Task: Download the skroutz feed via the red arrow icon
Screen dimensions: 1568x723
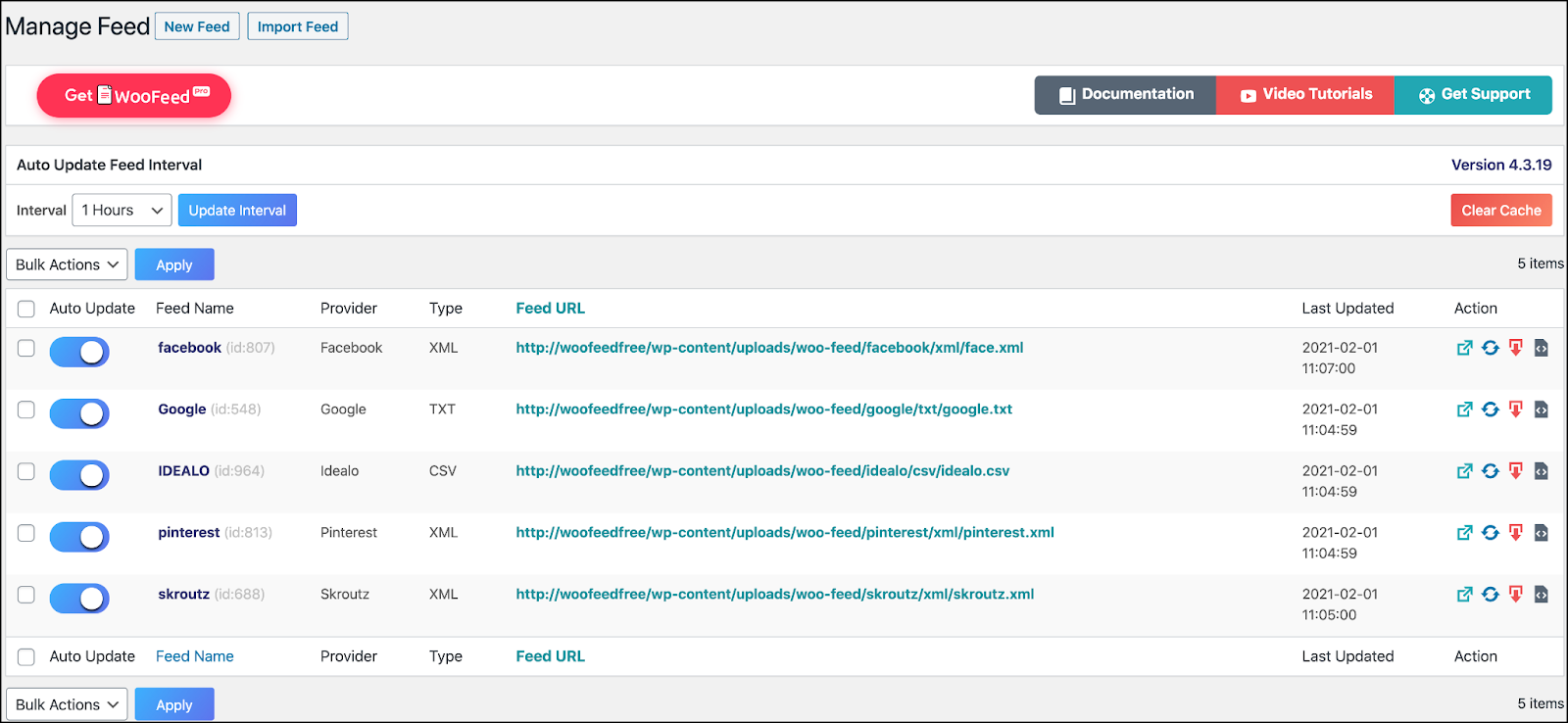Action: pyautogui.click(x=1516, y=595)
